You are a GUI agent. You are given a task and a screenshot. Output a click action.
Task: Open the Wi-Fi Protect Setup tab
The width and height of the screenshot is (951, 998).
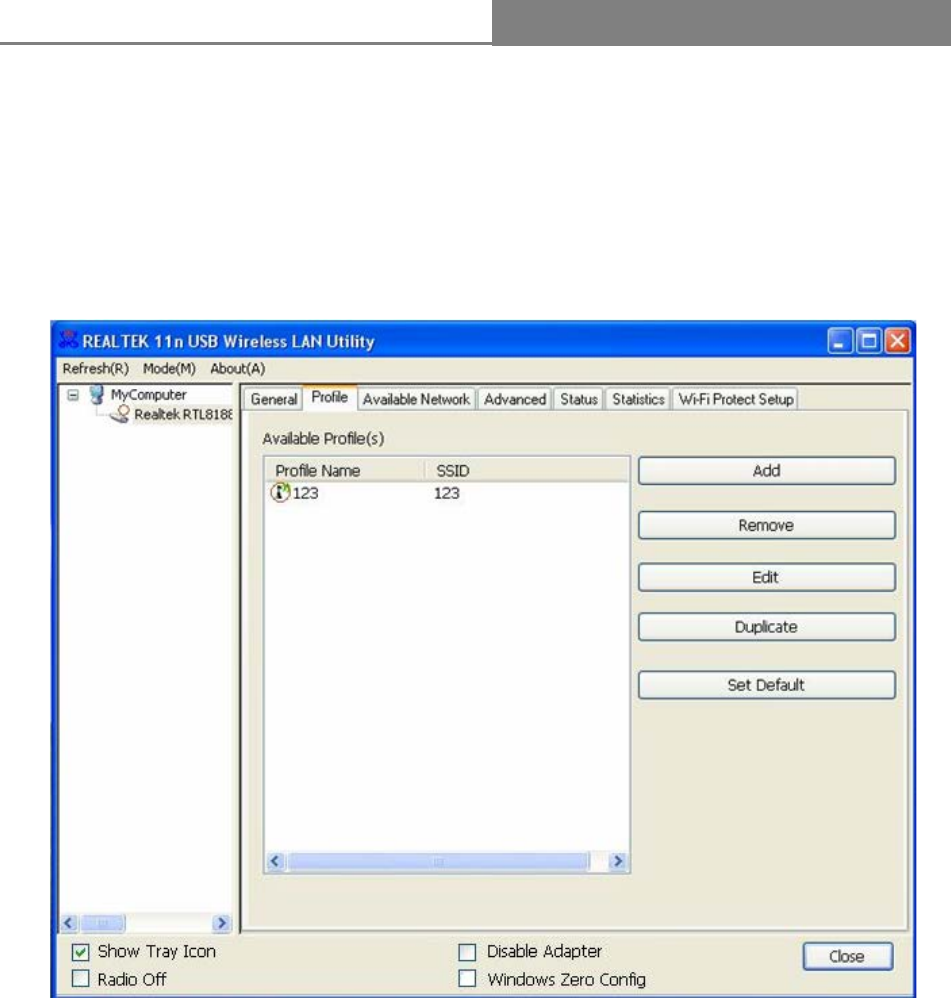tap(736, 399)
